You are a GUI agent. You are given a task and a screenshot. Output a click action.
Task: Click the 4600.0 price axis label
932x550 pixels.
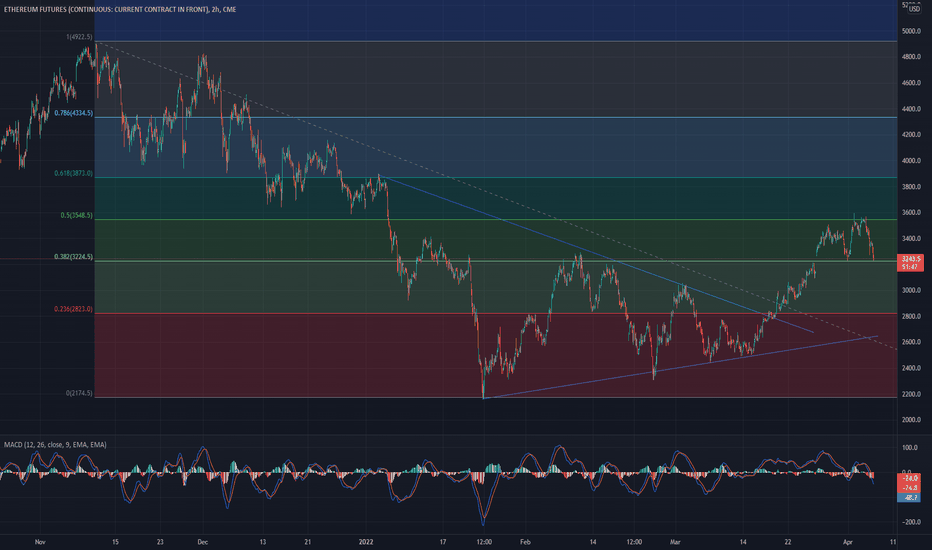coord(911,83)
